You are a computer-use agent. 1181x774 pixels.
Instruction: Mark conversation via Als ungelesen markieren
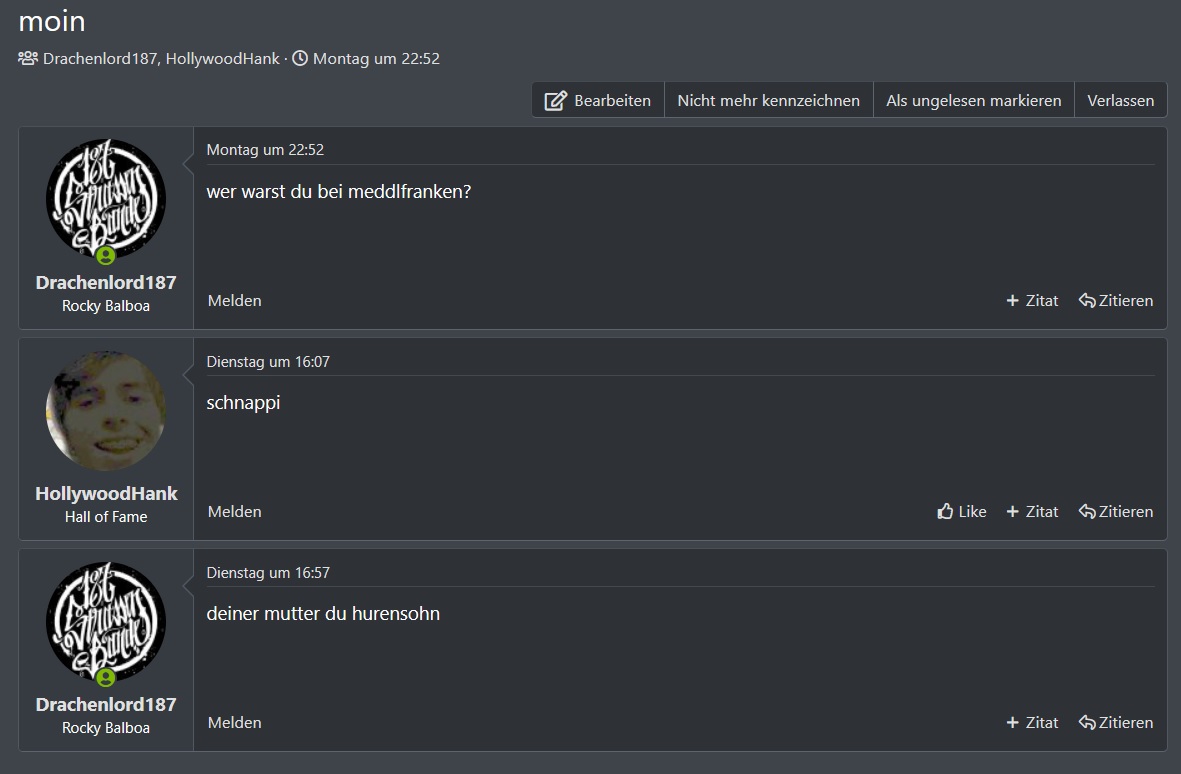point(973,101)
